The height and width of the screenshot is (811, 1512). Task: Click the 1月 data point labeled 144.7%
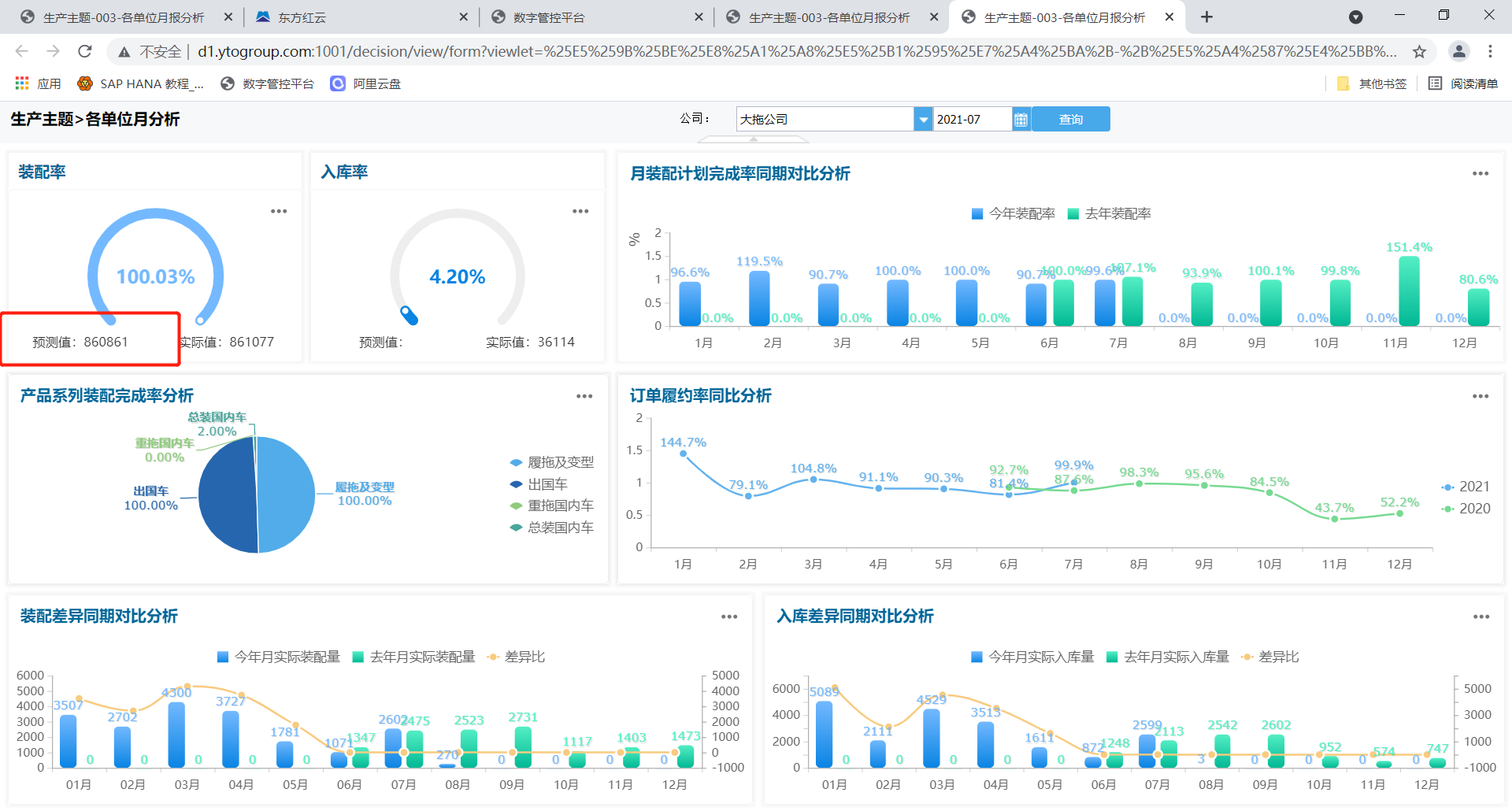pos(683,454)
